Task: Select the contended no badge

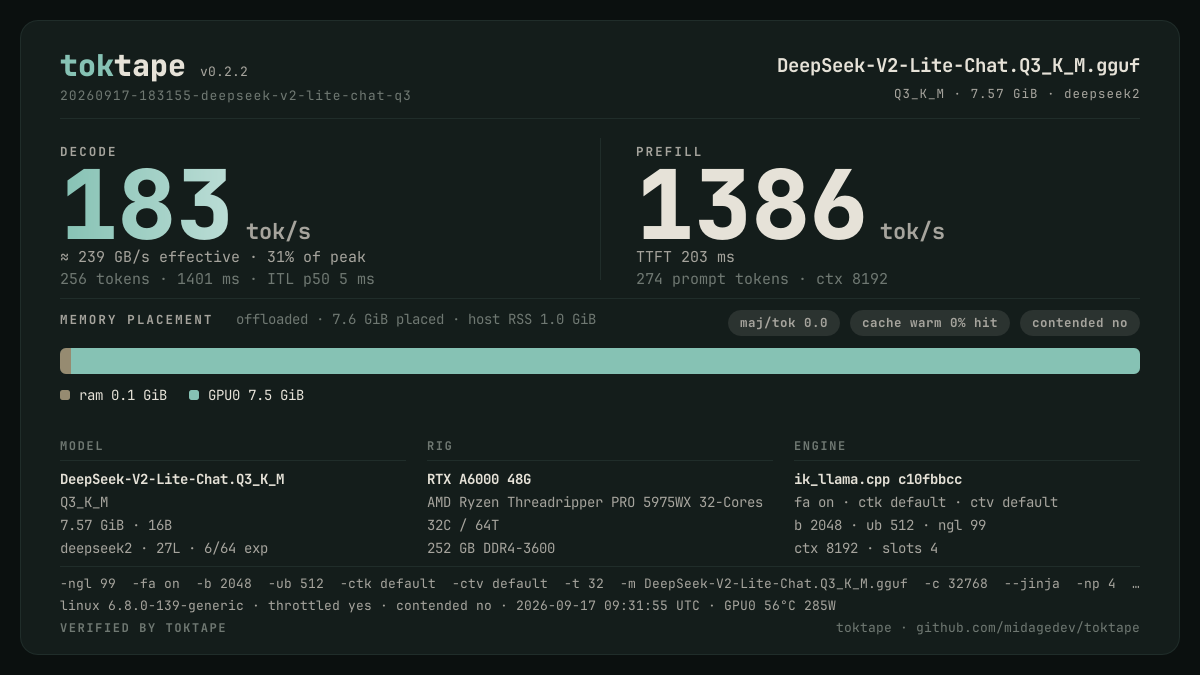Action: (1080, 323)
